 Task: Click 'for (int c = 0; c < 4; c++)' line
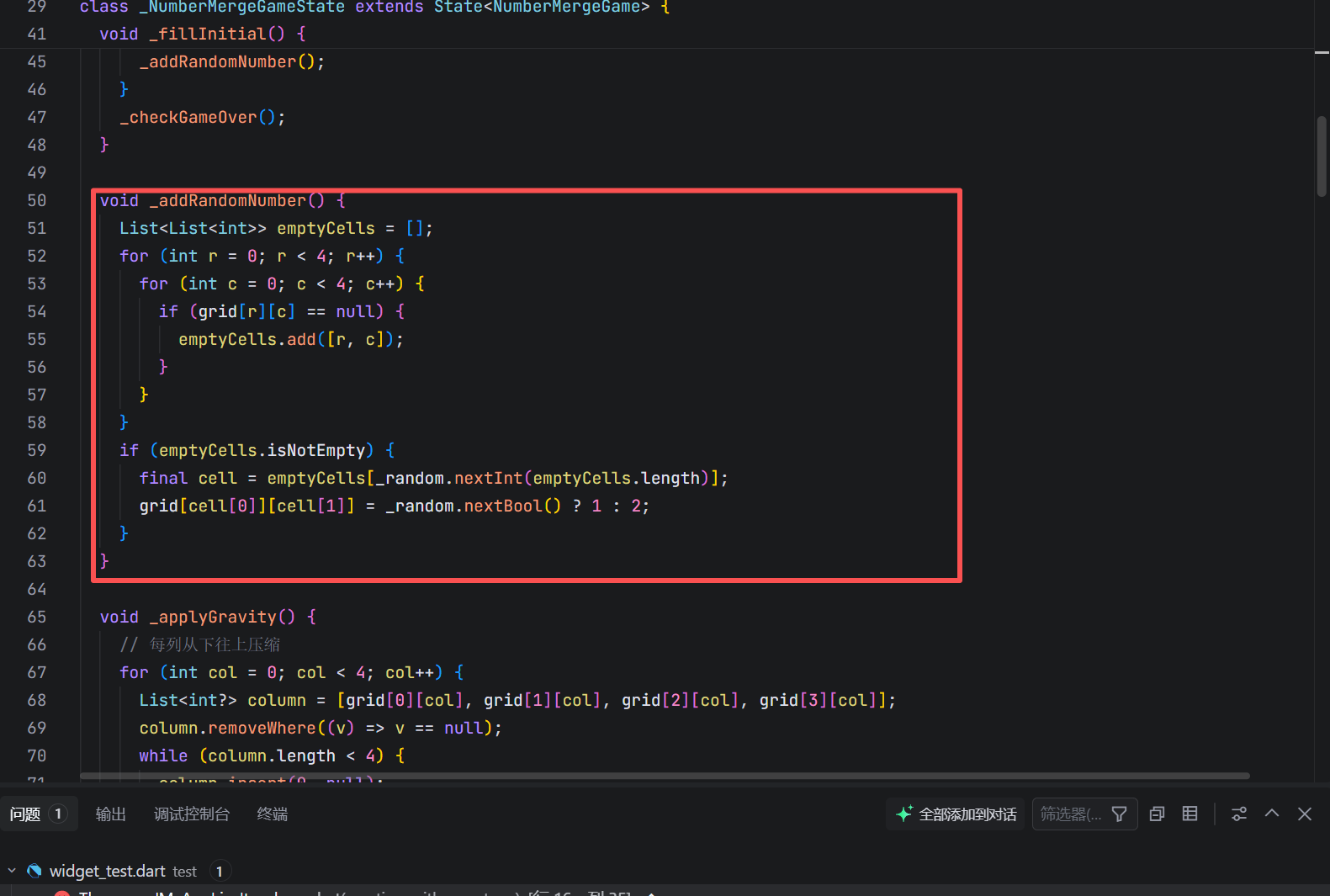282,284
